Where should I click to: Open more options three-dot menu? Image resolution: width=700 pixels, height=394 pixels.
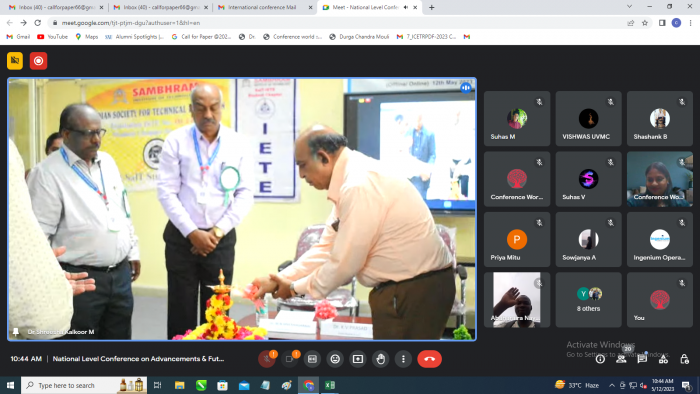(403, 359)
